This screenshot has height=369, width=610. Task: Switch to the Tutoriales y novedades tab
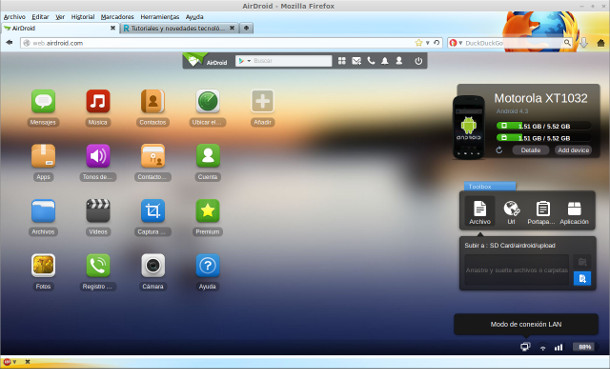pyautogui.click(x=179, y=28)
